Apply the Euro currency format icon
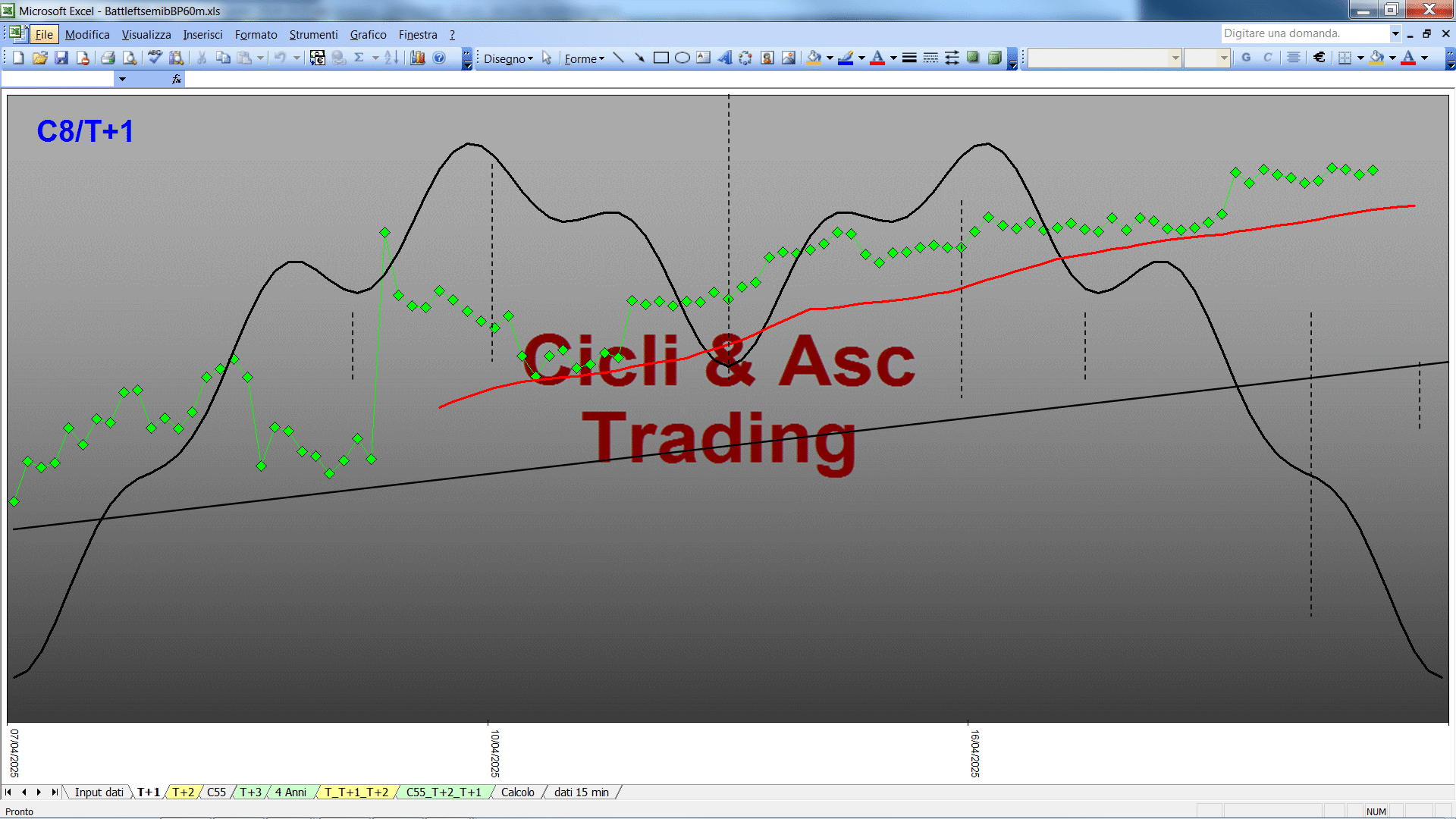The width and height of the screenshot is (1456, 819). tap(1319, 58)
